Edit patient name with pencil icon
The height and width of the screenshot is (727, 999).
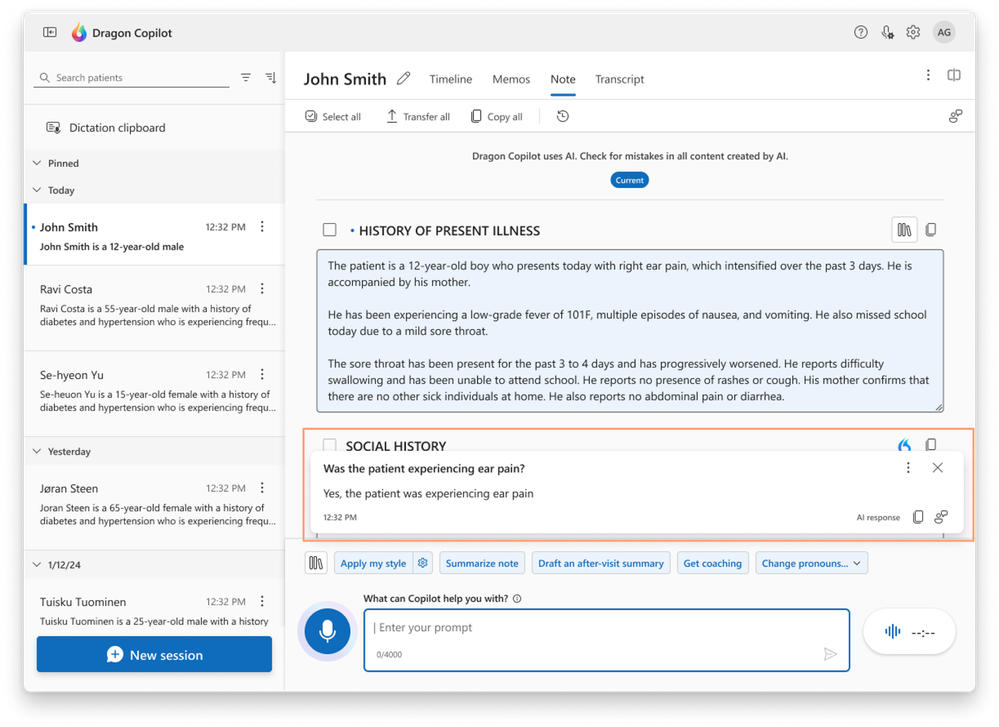click(403, 78)
